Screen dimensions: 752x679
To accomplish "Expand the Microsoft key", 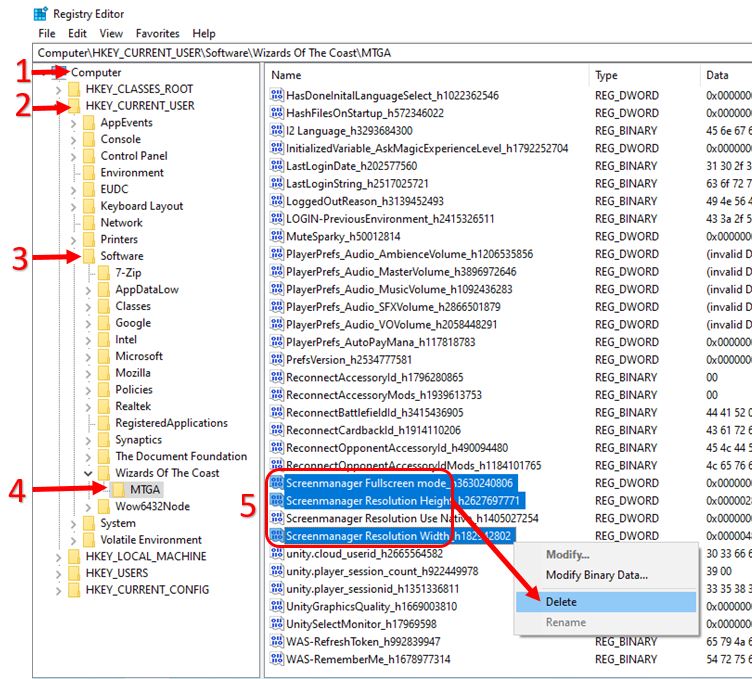I will (x=88, y=357).
